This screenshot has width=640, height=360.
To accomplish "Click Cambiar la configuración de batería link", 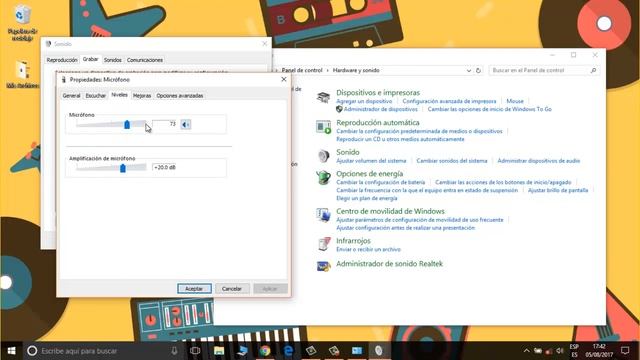I will click(x=380, y=182).
